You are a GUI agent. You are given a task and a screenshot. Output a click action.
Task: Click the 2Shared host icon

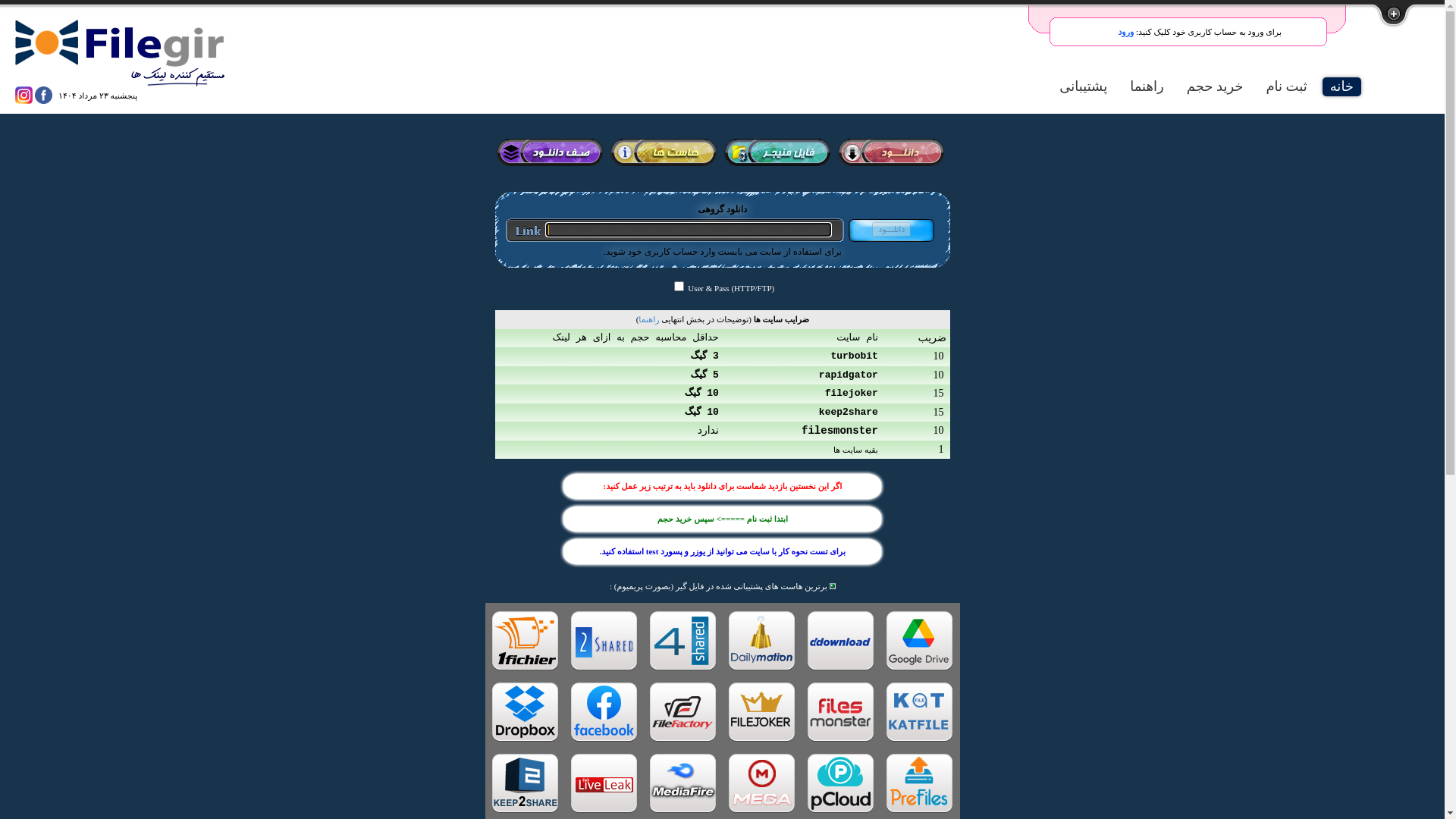click(x=604, y=641)
